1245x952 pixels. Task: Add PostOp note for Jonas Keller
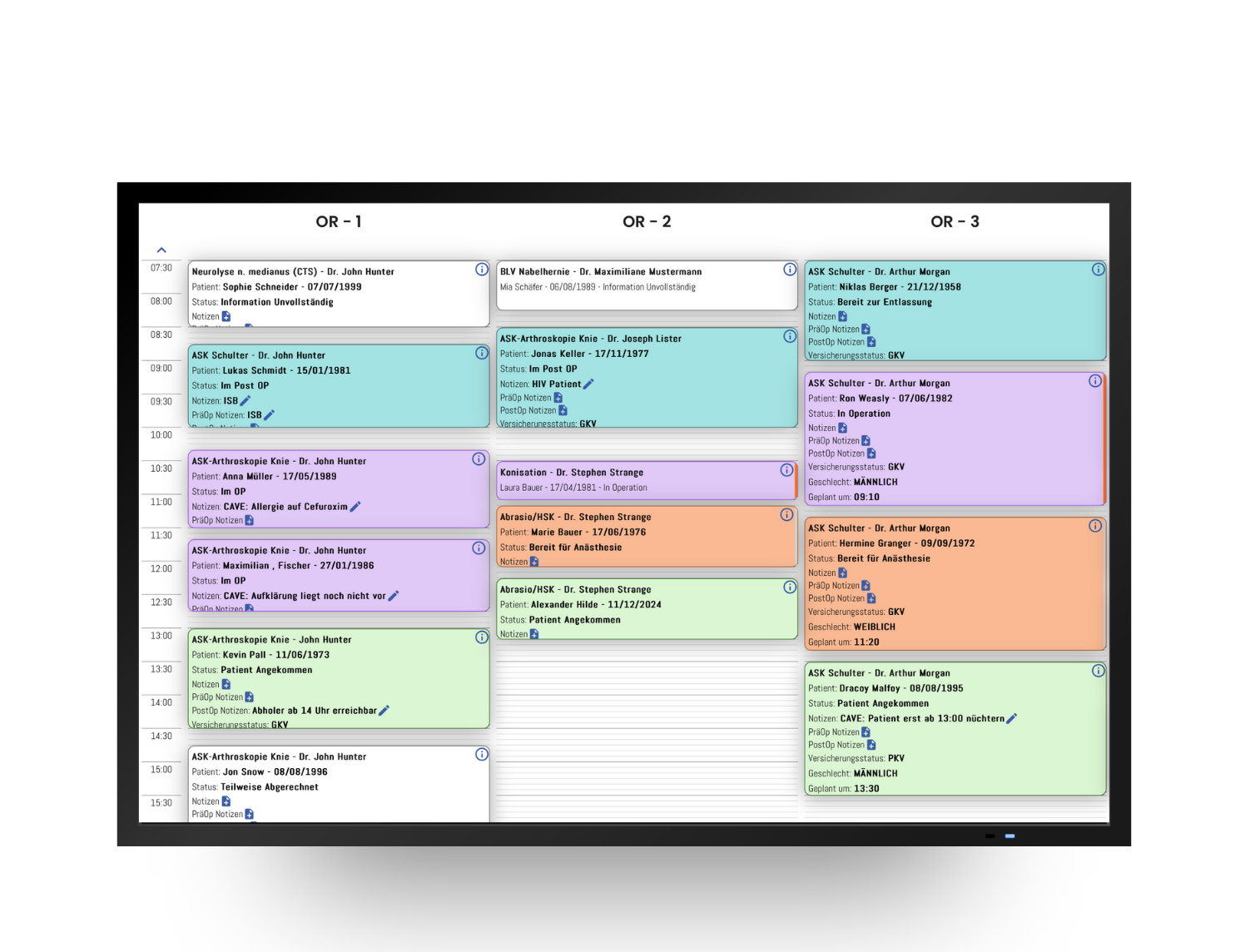pos(563,410)
